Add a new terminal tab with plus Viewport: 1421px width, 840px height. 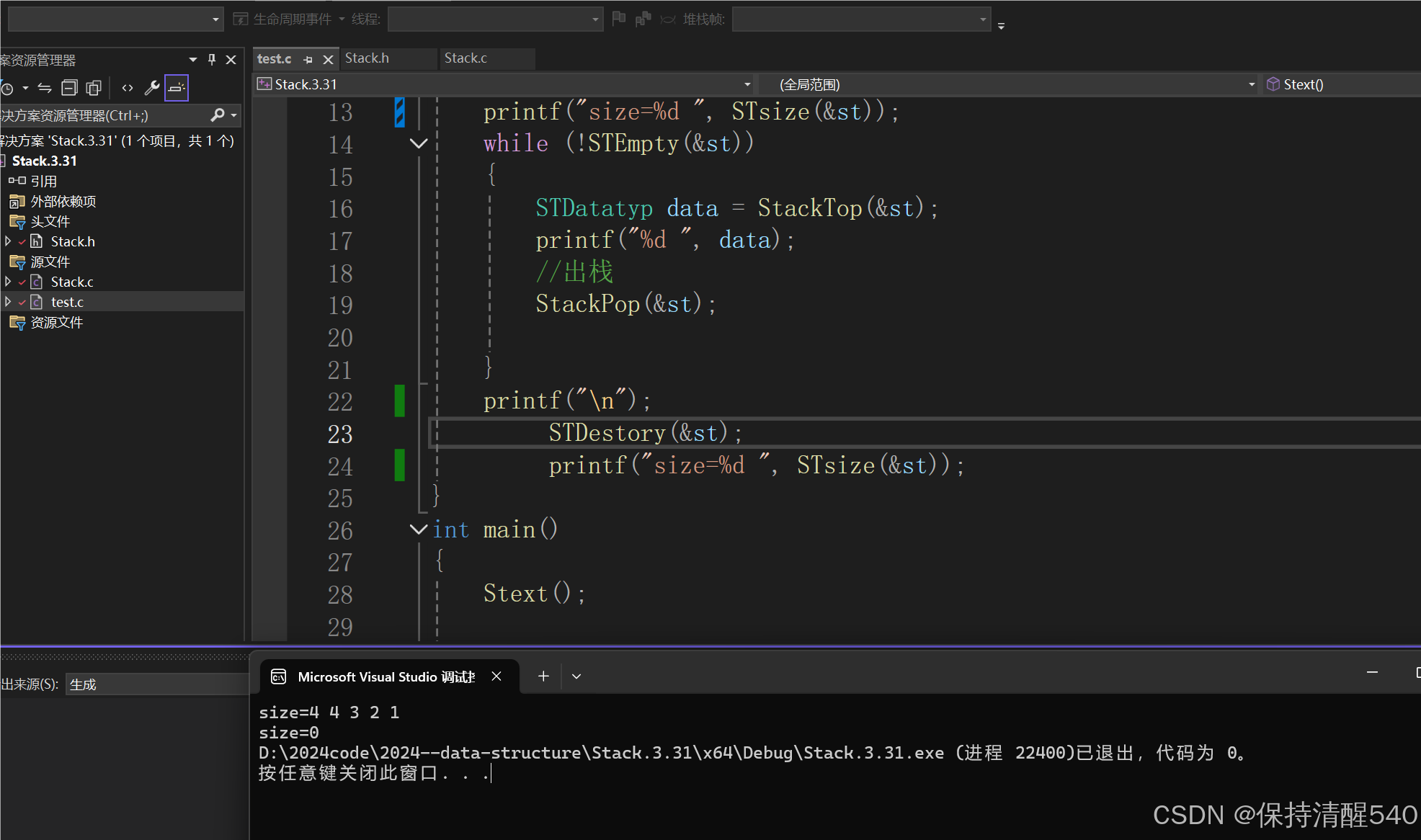pos(543,676)
